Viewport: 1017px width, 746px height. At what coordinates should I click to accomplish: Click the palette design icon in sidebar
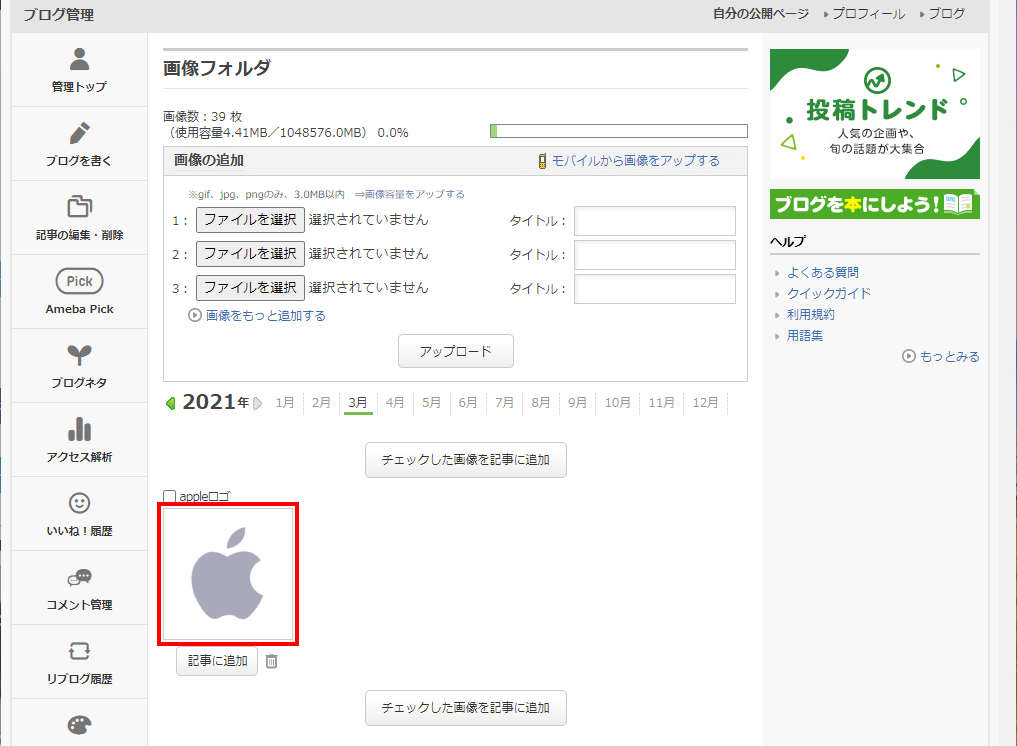[x=79, y=725]
